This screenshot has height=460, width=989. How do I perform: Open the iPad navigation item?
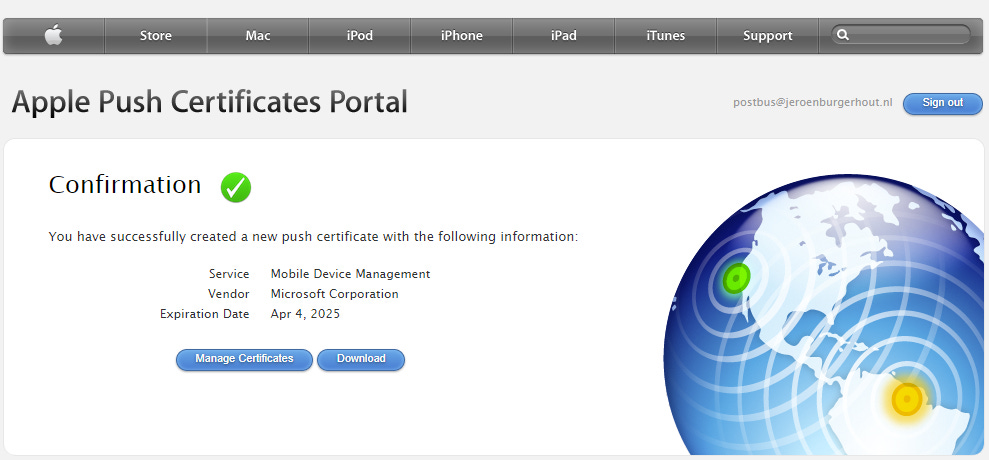click(564, 36)
